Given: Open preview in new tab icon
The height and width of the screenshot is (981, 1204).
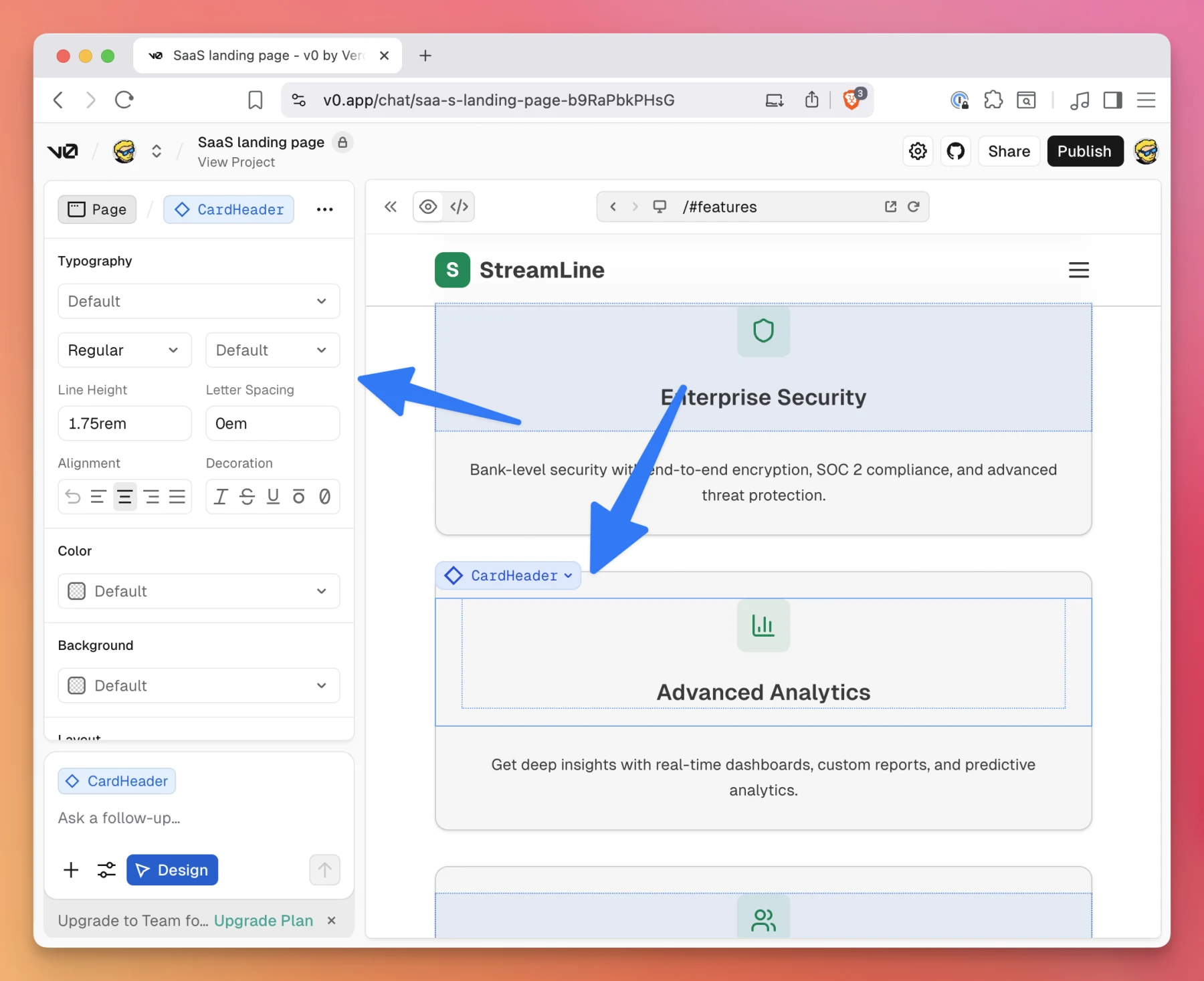Looking at the screenshot, I should pos(890,207).
